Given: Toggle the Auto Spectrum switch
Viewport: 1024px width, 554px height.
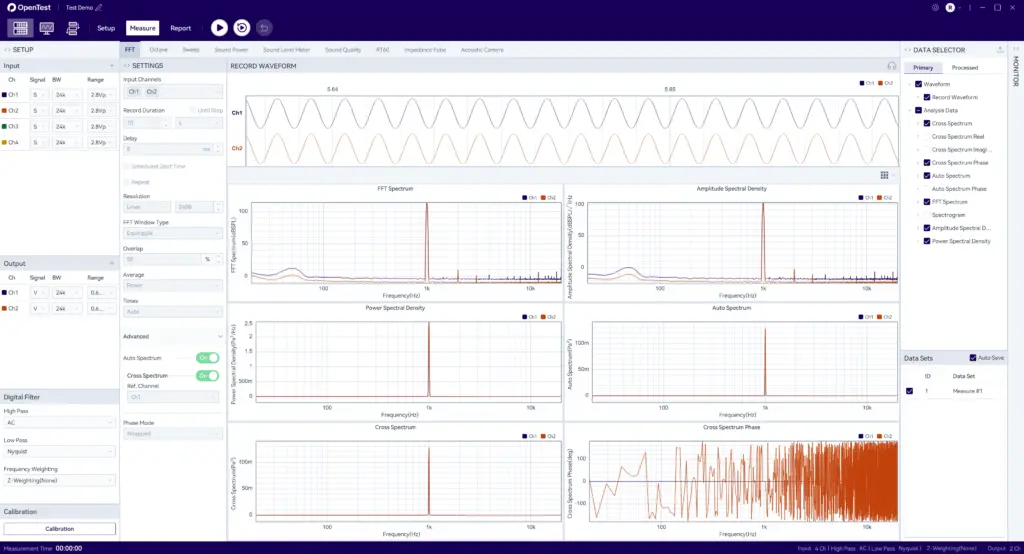Looking at the screenshot, I should pos(207,357).
